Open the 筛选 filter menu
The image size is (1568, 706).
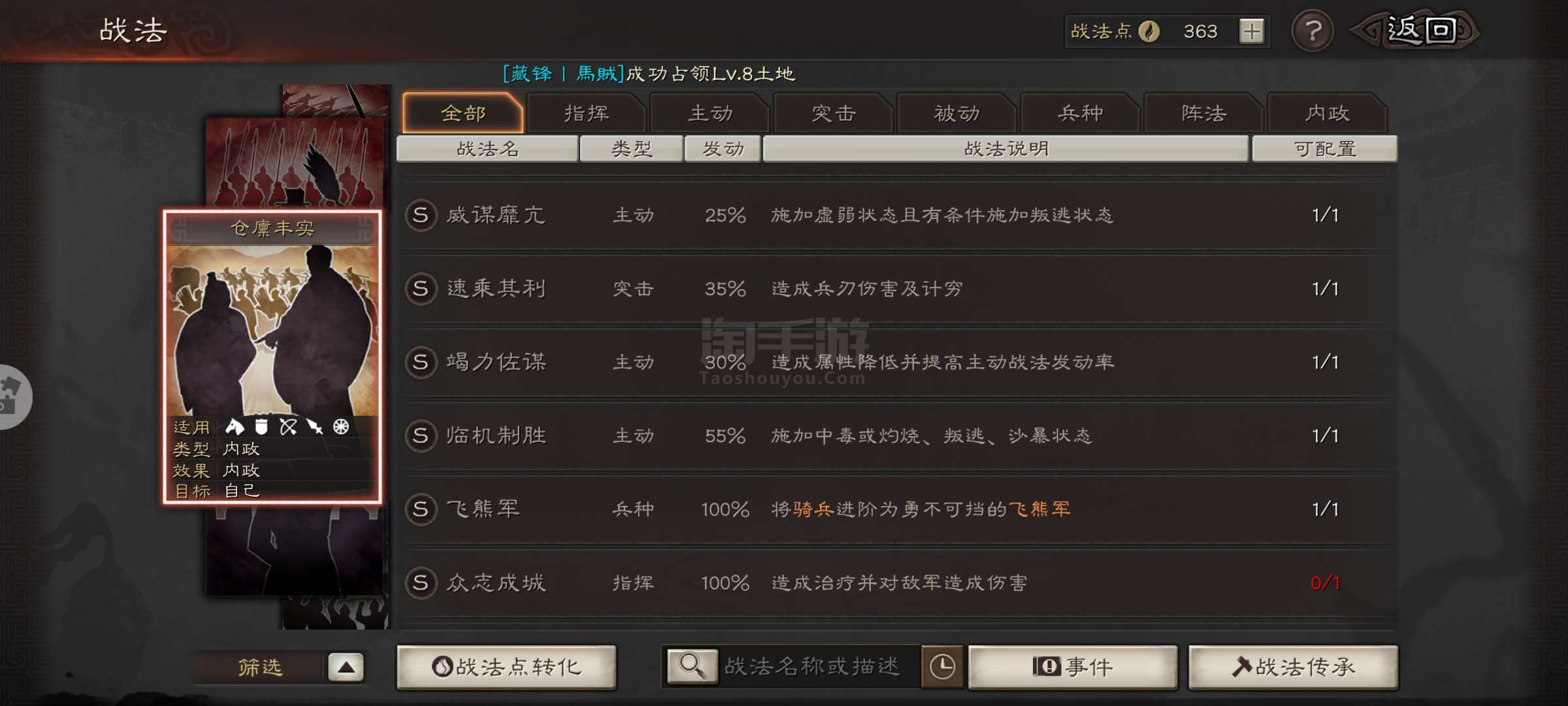click(260, 667)
